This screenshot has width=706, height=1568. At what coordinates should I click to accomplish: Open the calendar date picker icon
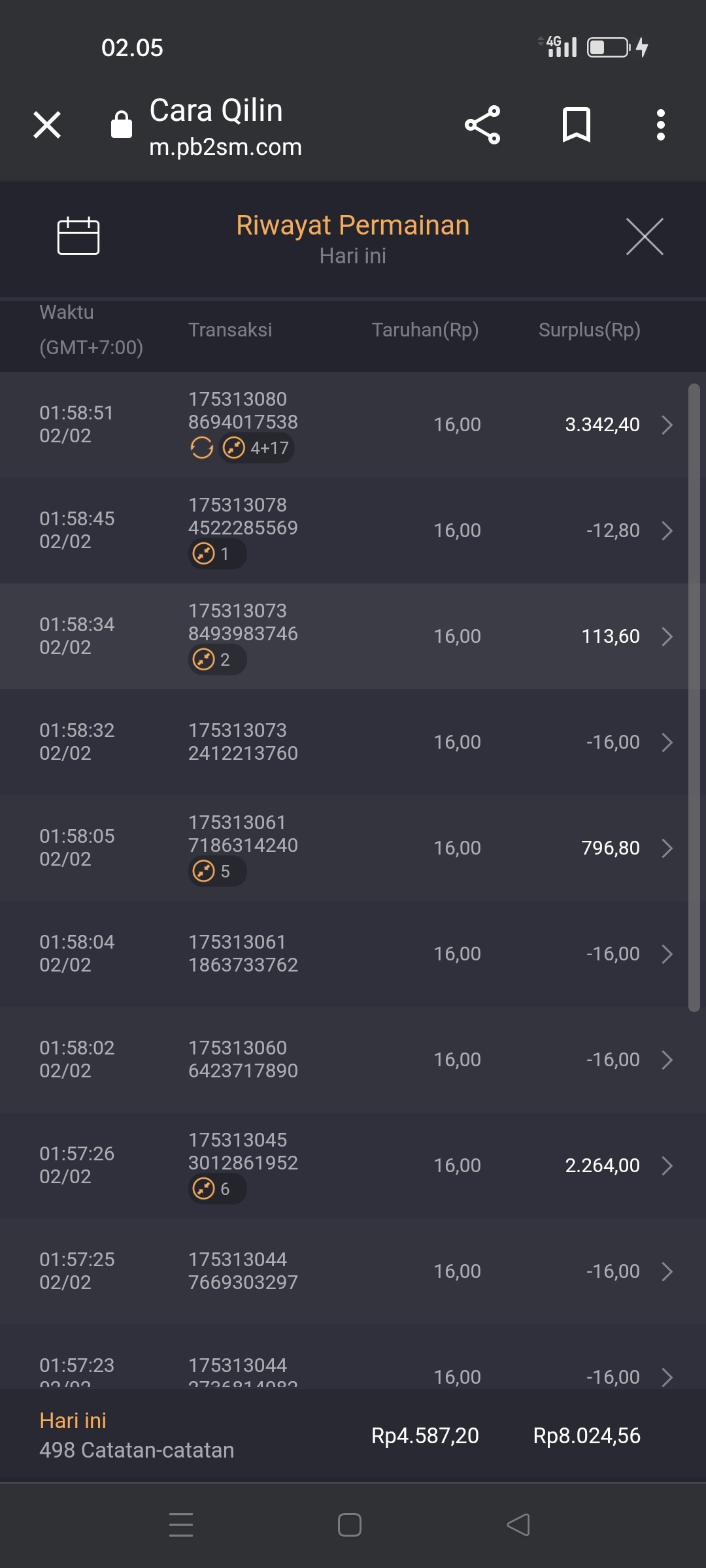(78, 235)
